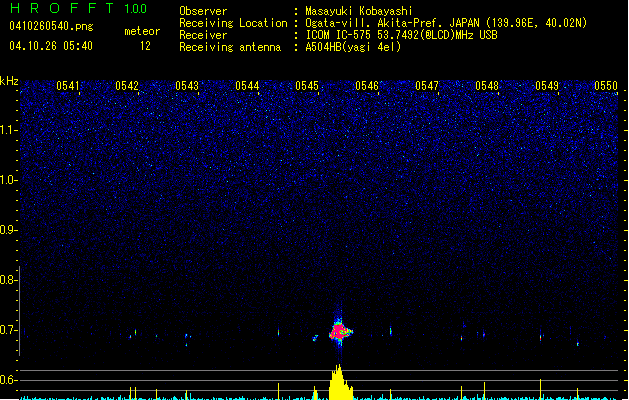This screenshot has height=400, width=629.
Task: Select the filename 0410260540.png
Action: [x=51, y=26]
